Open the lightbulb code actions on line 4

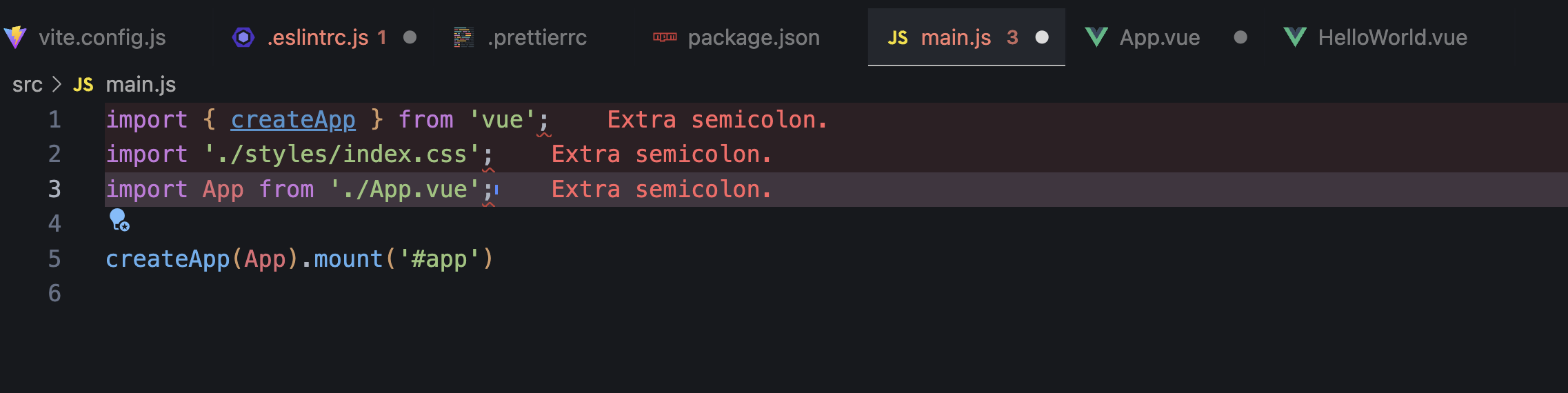point(119,220)
